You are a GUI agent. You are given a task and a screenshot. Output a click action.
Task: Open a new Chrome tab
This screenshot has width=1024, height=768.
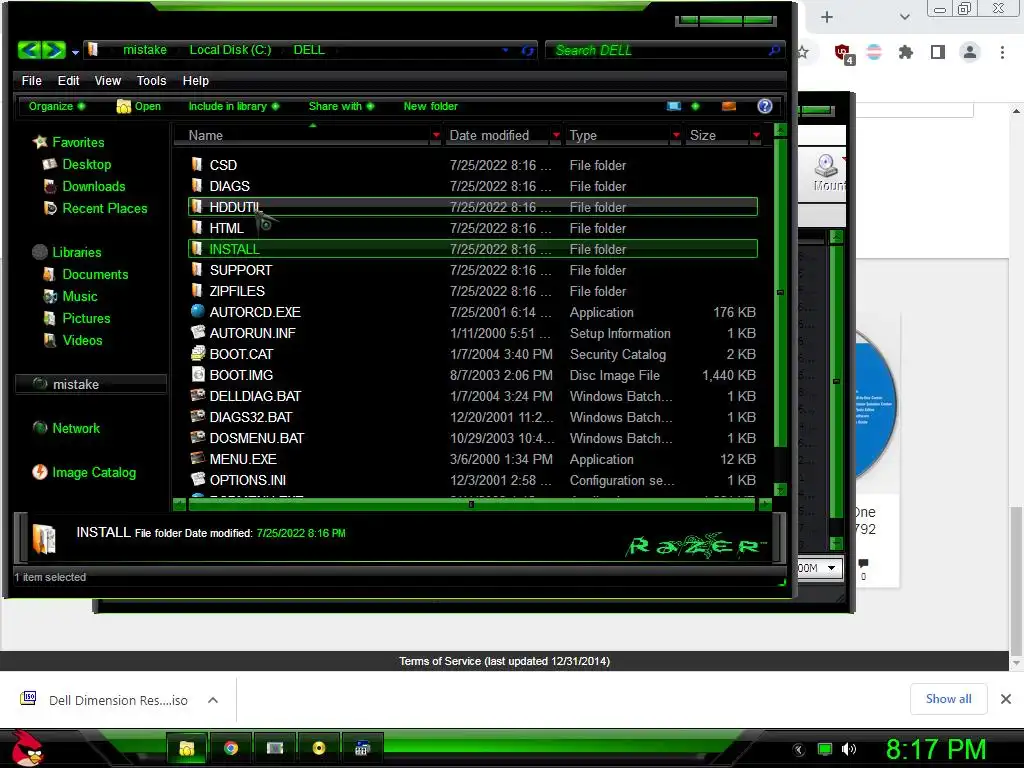[827, 17]
